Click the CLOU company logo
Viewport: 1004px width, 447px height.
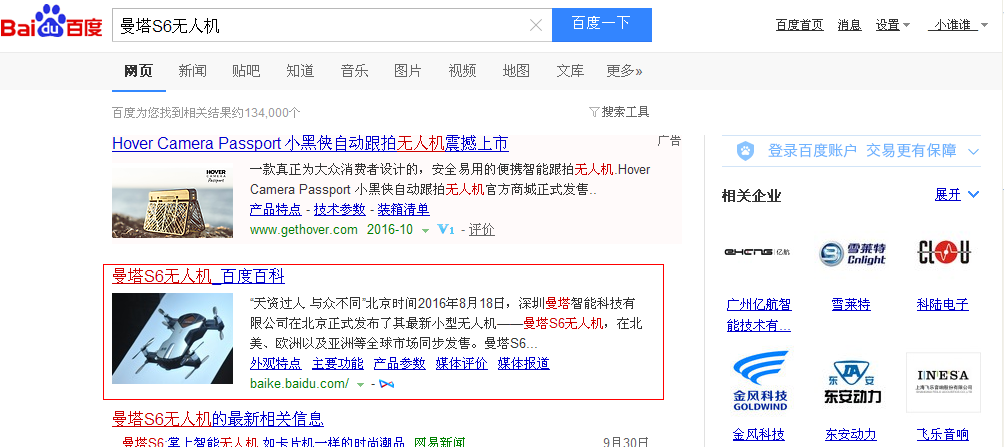[944, 252]
